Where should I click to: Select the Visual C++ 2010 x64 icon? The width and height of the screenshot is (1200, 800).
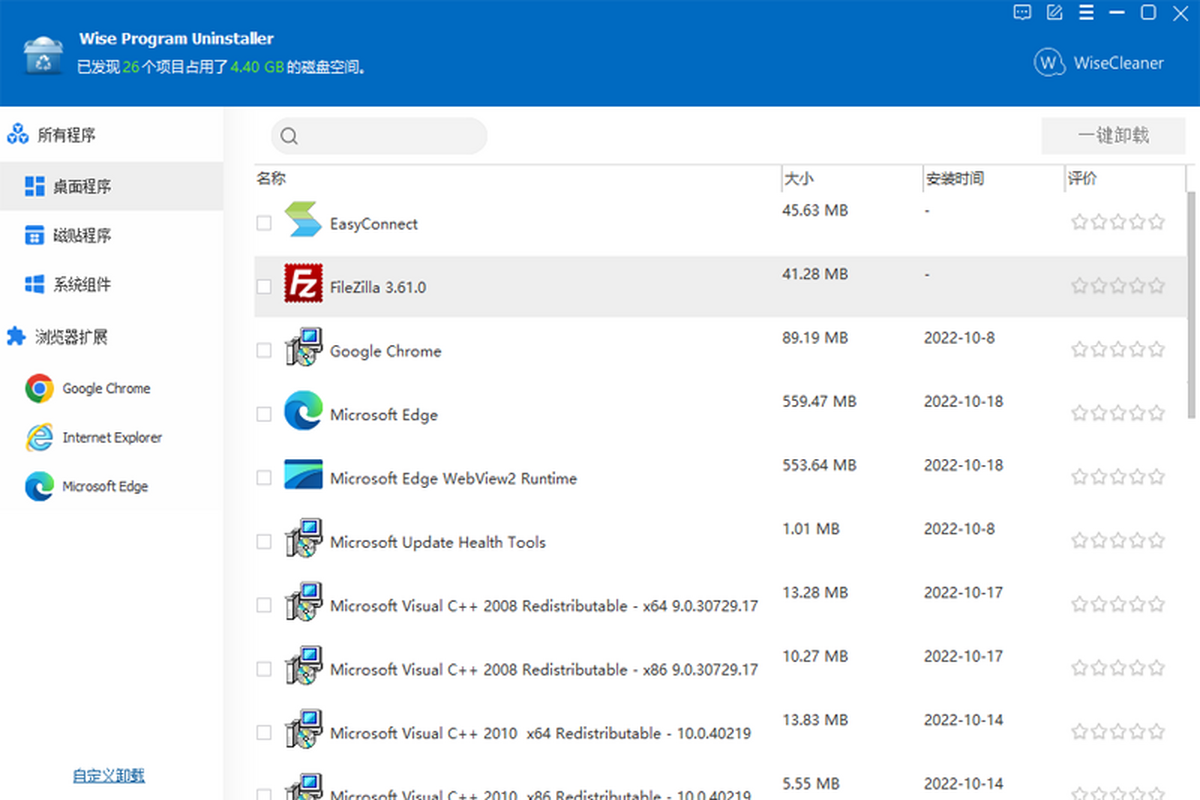[303, 729]
